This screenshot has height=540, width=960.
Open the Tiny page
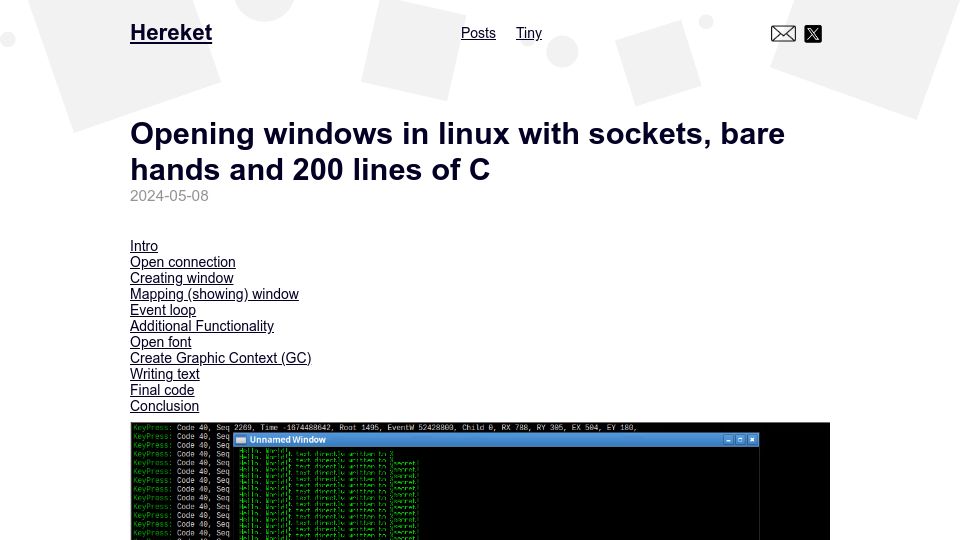tap(529, 33)
